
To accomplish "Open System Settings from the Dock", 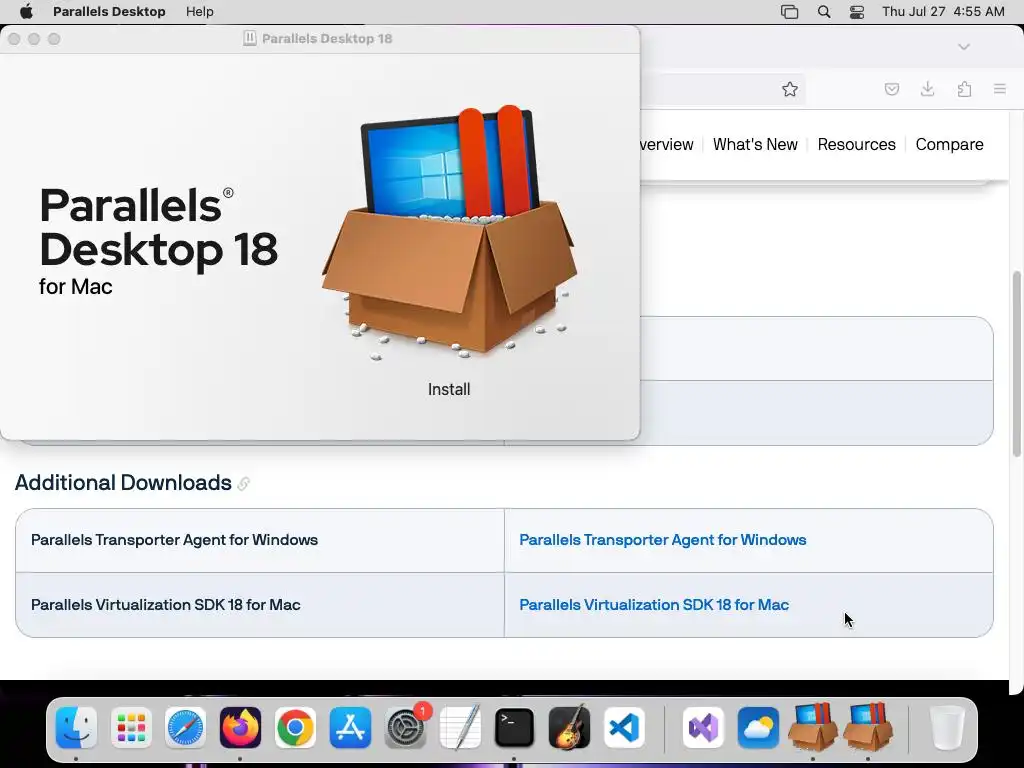I will (x=406, y=728).
